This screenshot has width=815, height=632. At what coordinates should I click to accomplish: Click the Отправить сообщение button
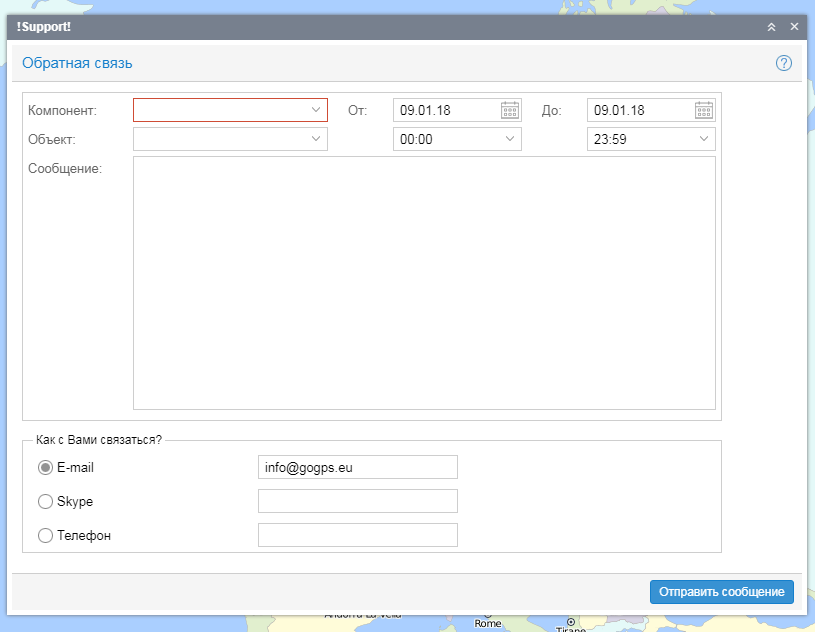click(721, 592)
